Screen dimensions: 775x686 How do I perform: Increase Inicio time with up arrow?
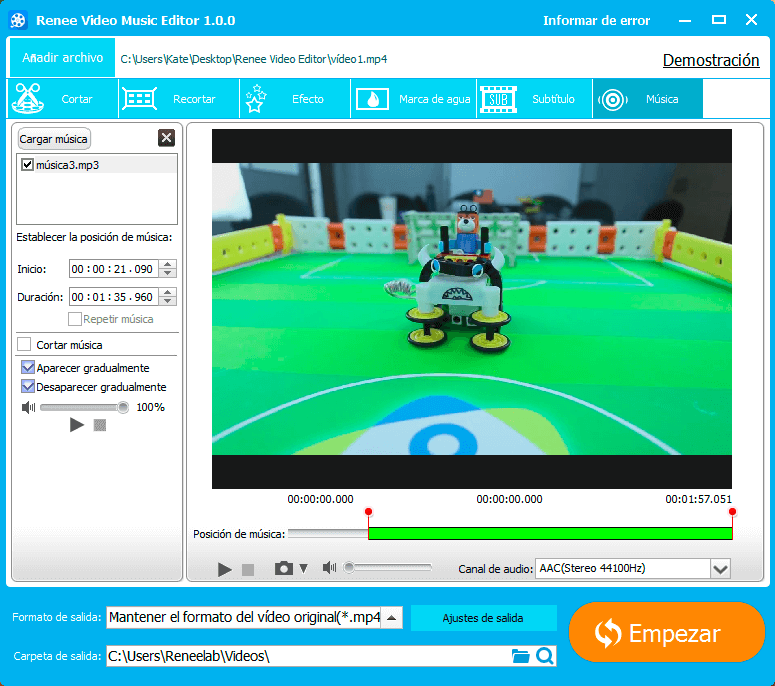pos(168,264)
